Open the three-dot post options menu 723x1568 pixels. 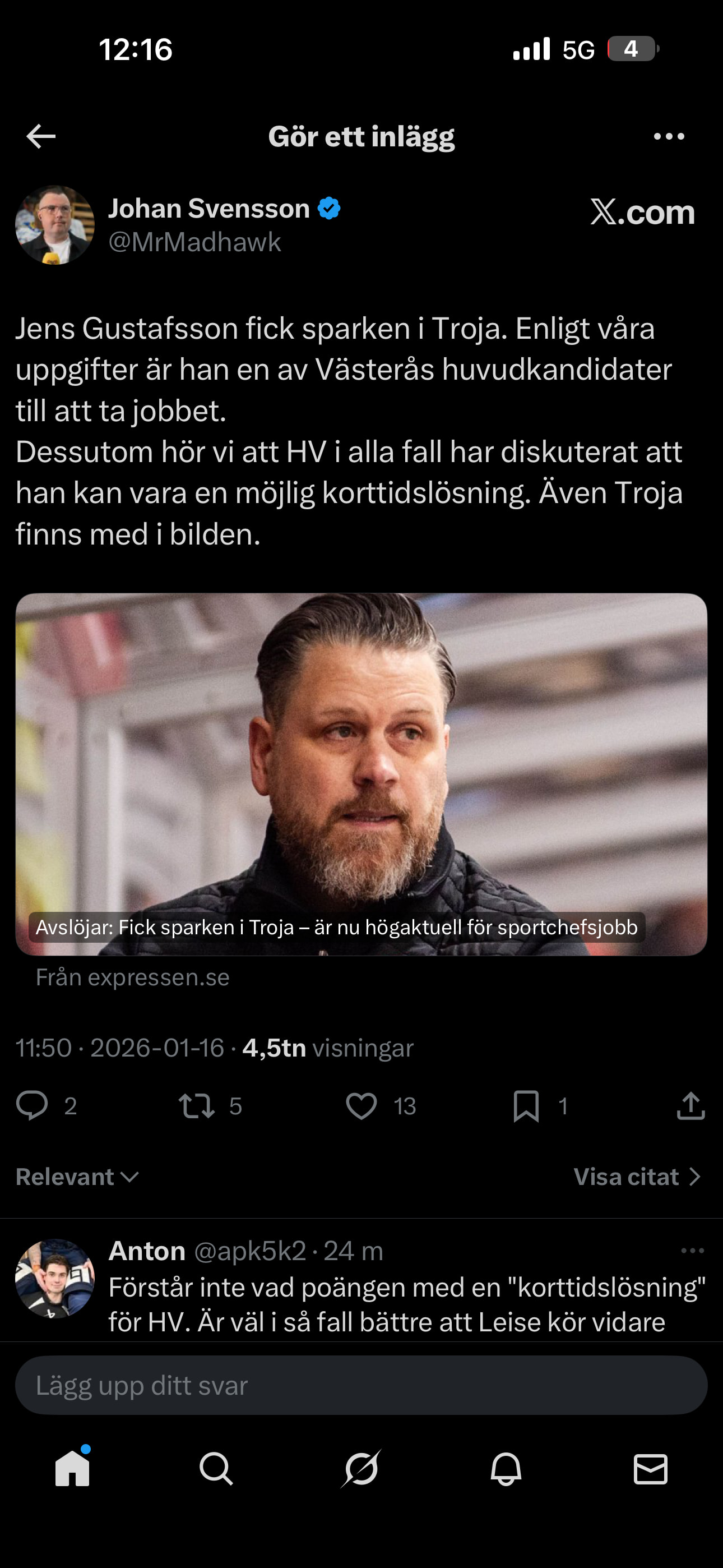coord(669,136)
